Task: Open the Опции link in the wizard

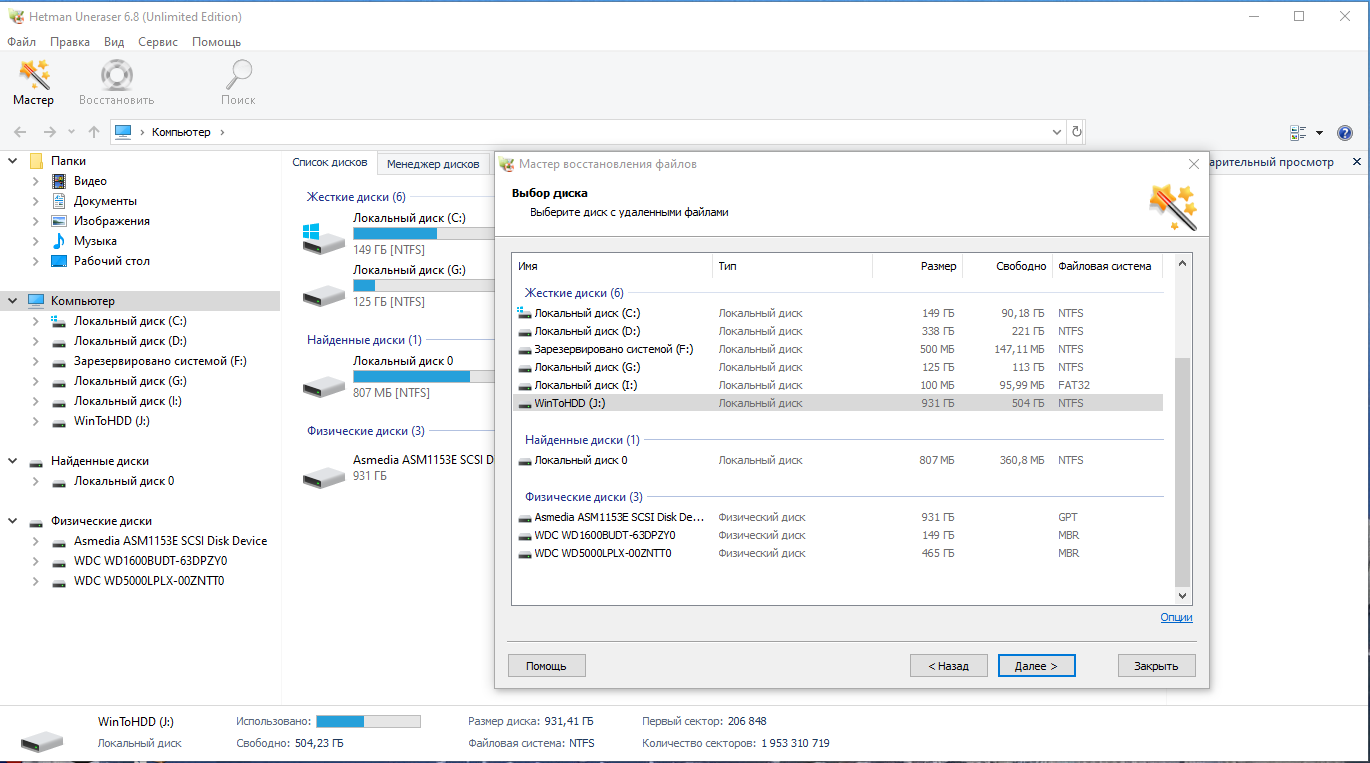Action: click(1177, 617)
